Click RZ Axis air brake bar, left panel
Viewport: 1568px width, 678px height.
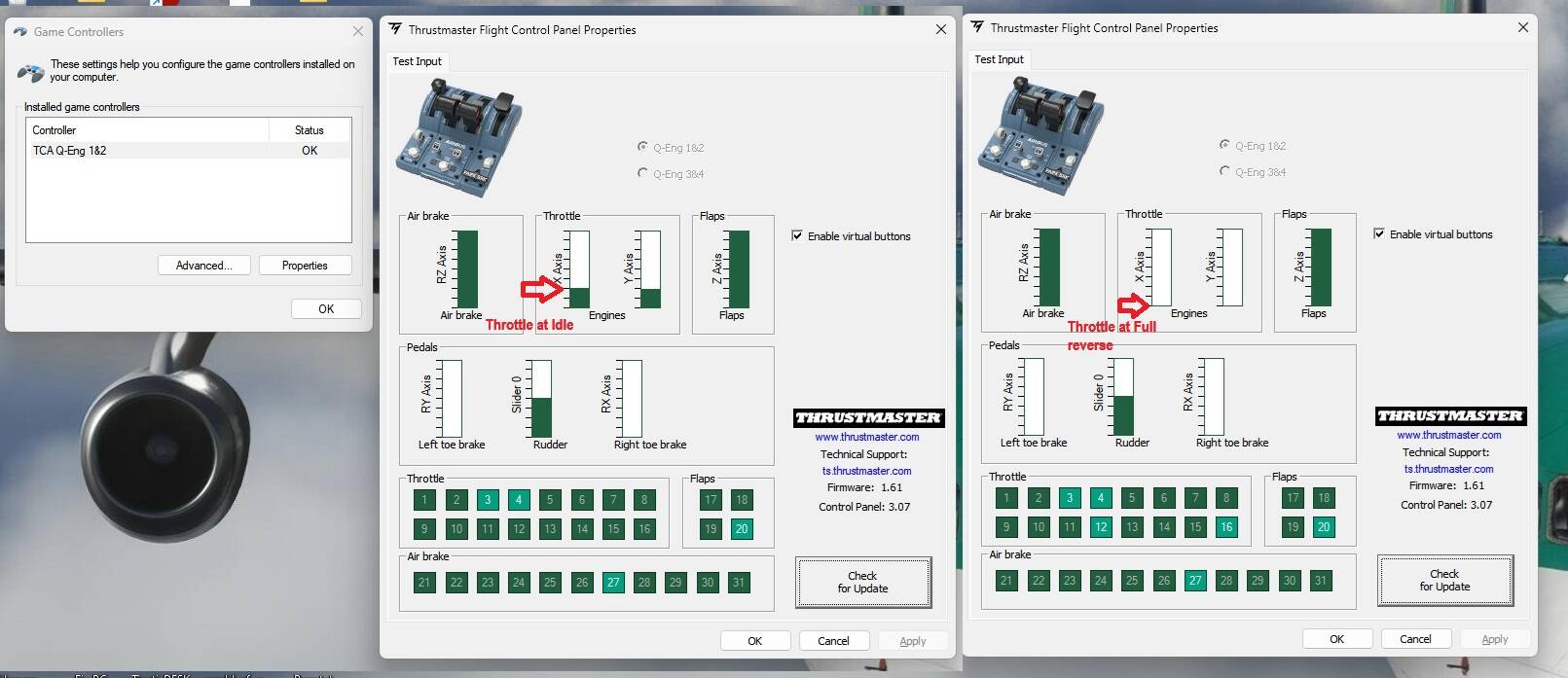[467, 269]
